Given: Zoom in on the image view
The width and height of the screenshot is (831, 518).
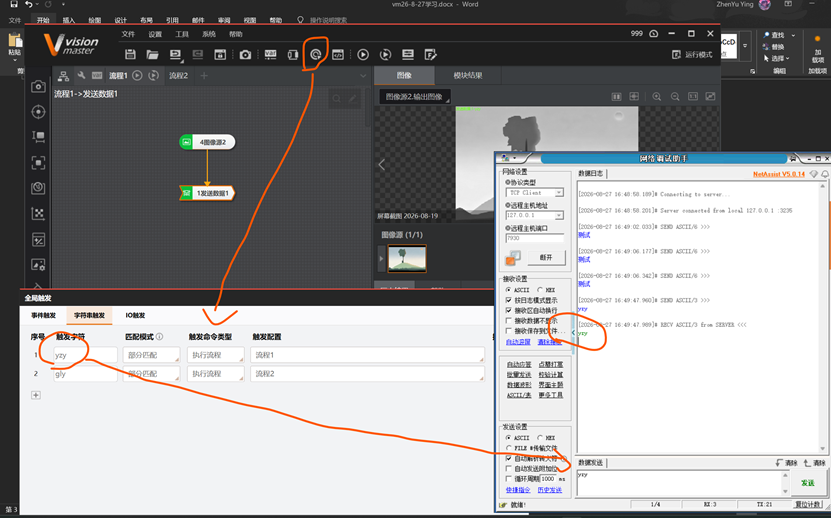Looking at the screenshot, I should coord(657,96).
